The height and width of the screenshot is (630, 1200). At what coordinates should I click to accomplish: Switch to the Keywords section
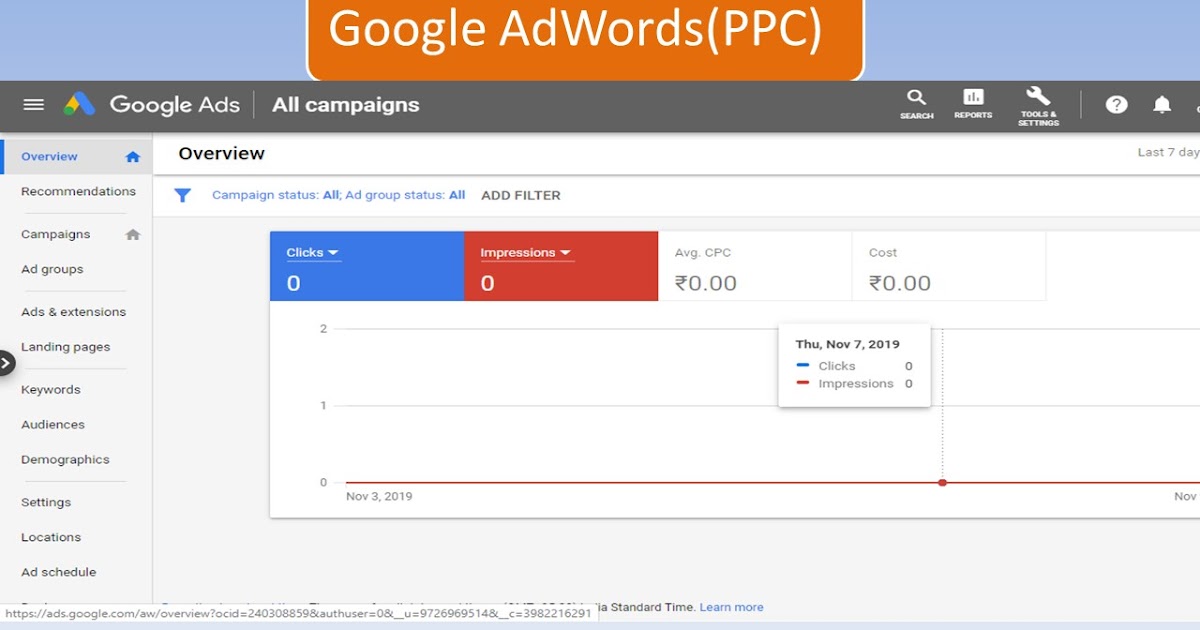[50, 389]
